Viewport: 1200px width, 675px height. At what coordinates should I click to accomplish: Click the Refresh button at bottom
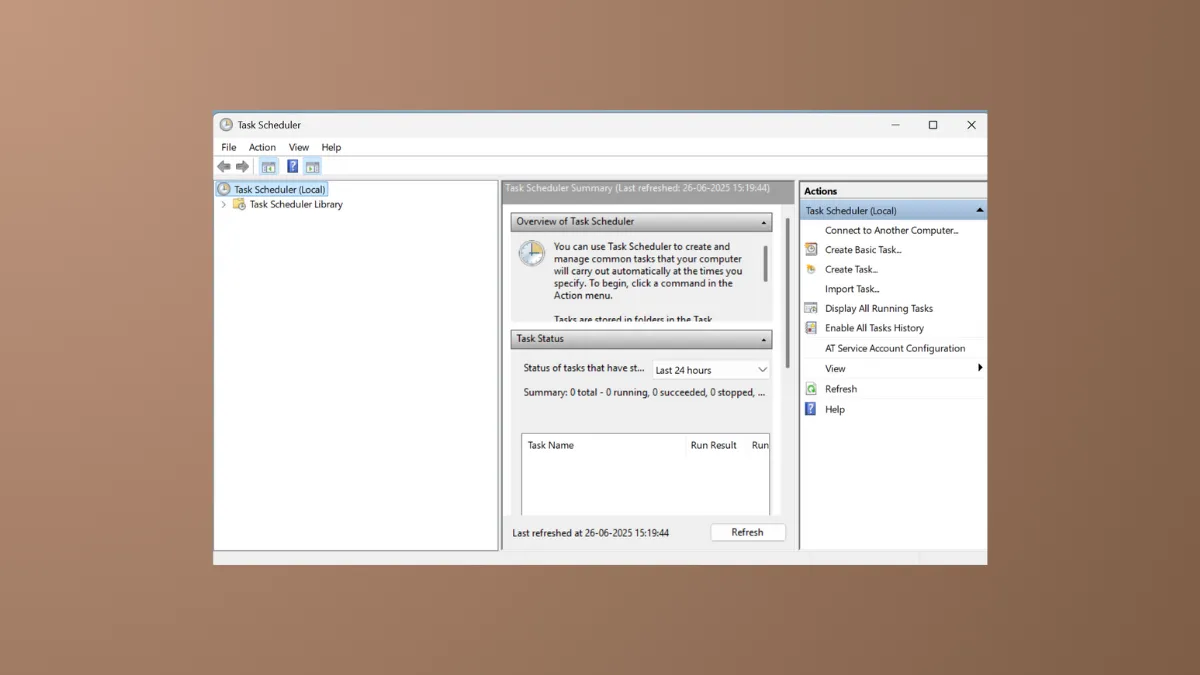[748, 531]
